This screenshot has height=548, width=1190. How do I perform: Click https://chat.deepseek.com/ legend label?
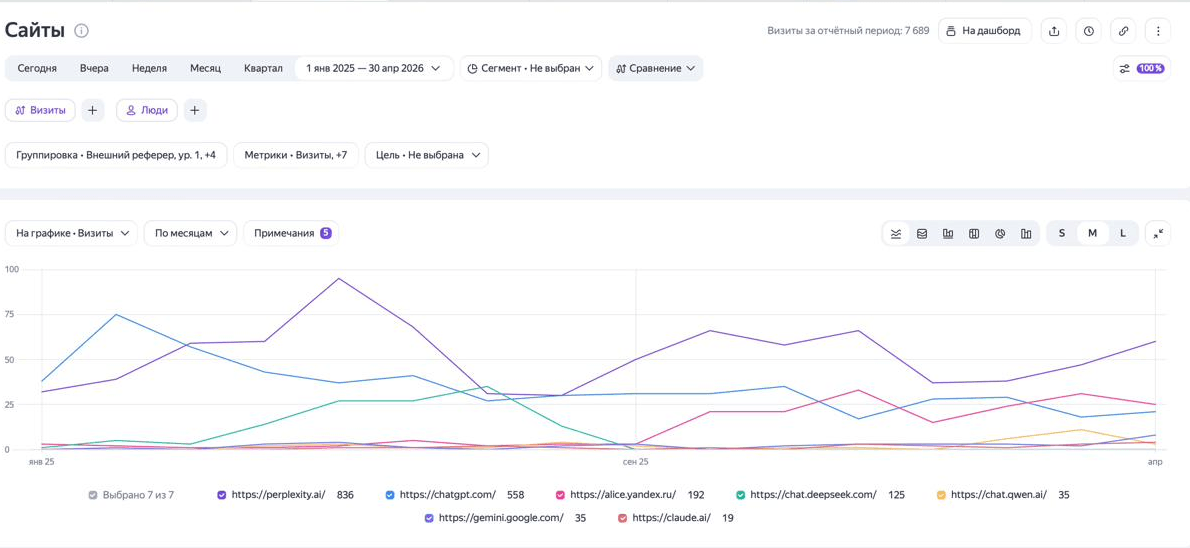pos(814,495)
